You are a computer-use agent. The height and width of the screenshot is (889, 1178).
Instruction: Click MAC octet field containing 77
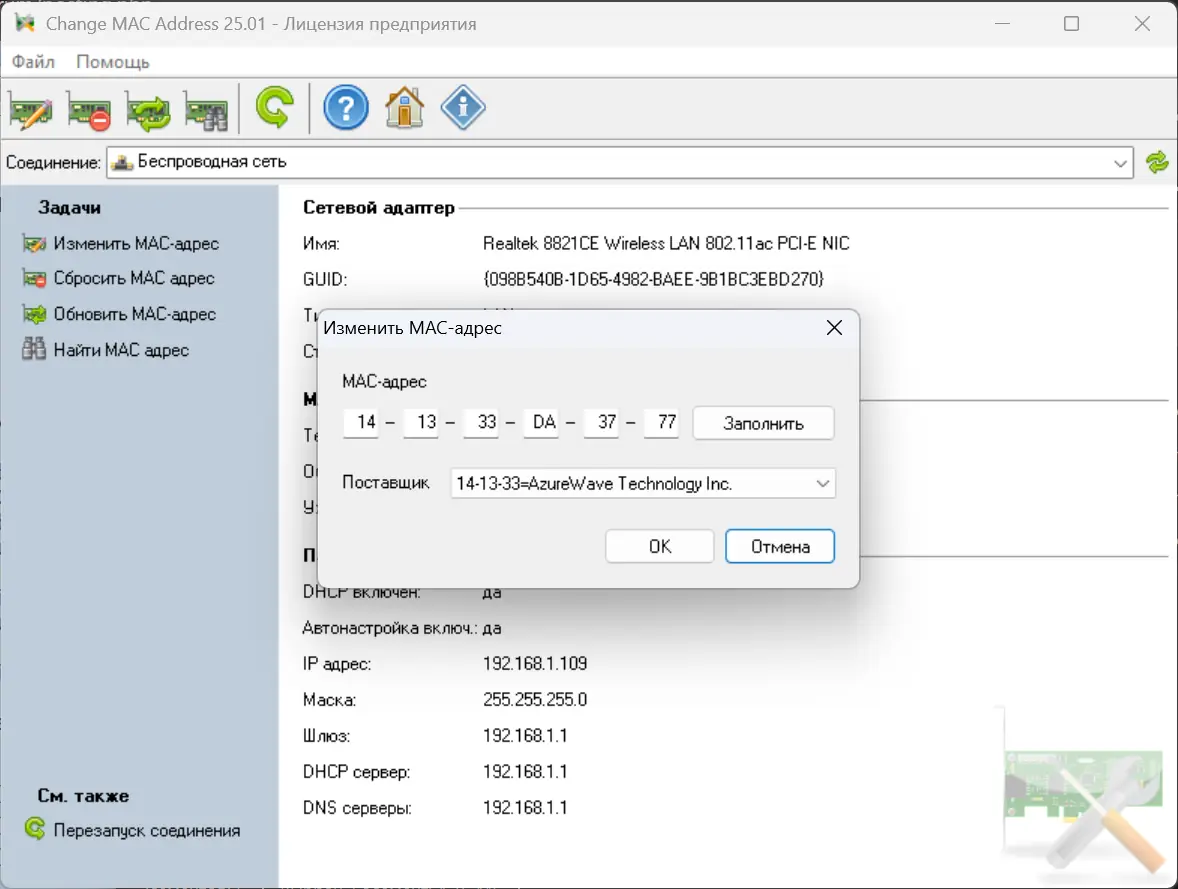pyautogui.click(x=662, y=422)
